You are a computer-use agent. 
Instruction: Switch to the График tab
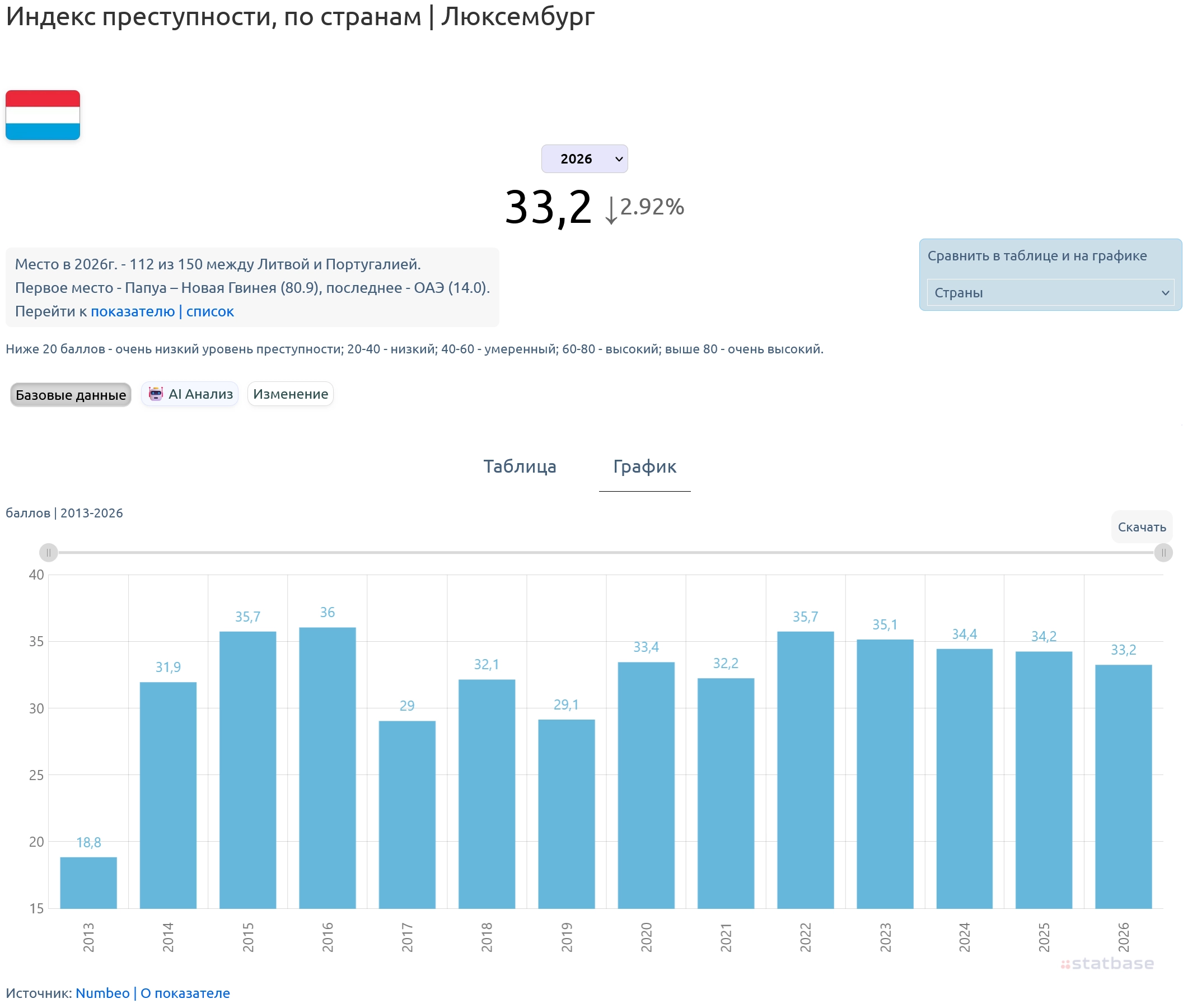(644, 466)
